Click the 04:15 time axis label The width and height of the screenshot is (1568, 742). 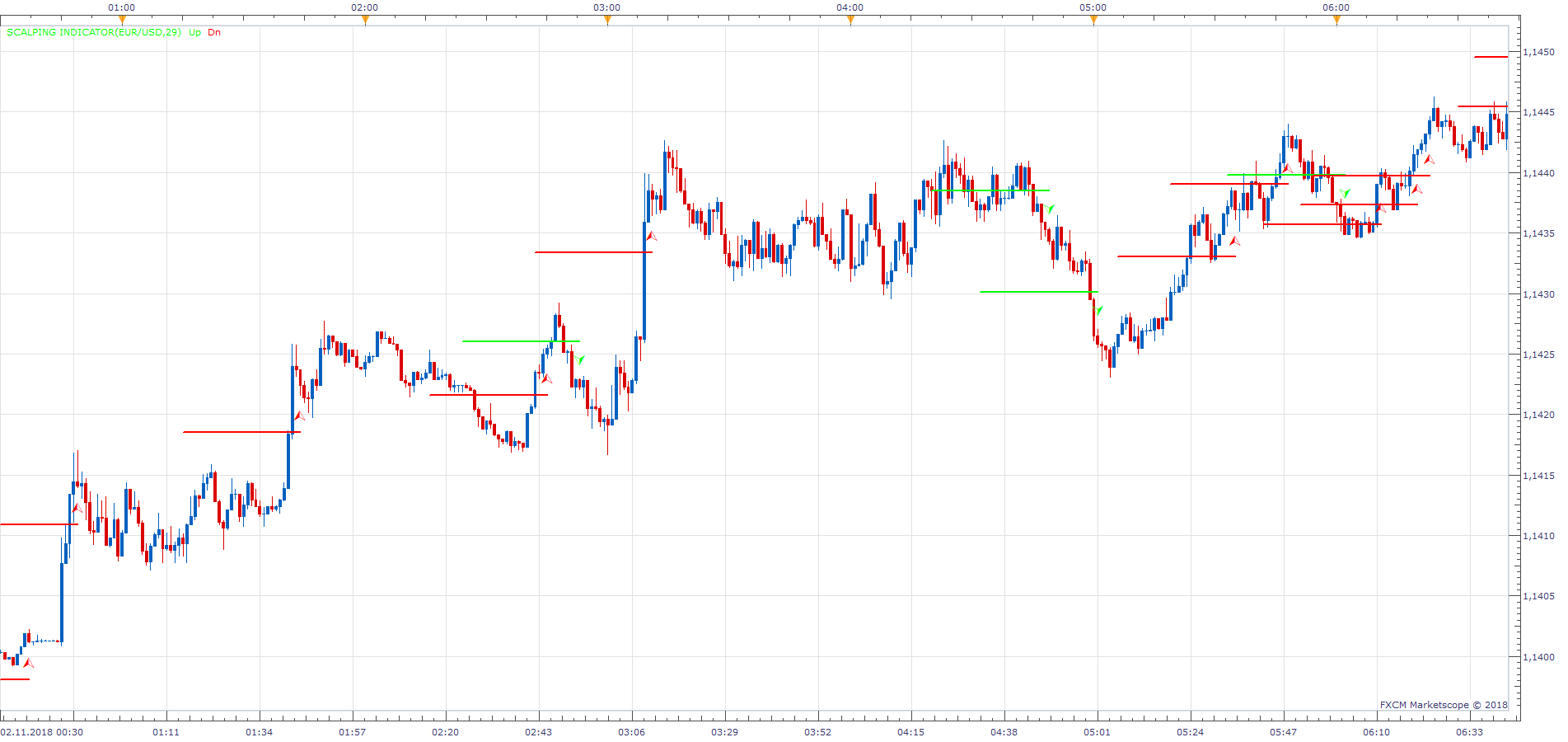(910, 732)
